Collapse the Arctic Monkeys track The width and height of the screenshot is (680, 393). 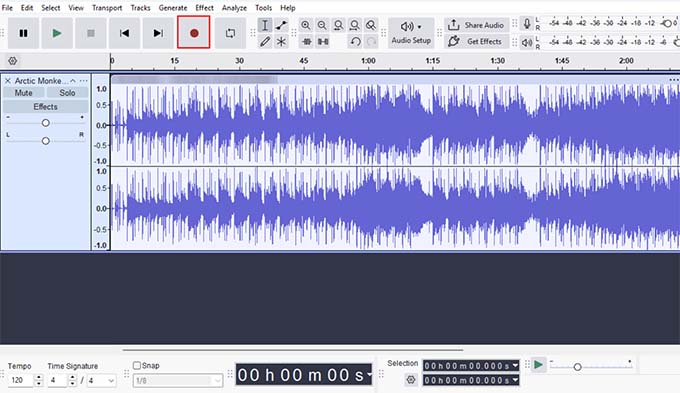(73, 81)
